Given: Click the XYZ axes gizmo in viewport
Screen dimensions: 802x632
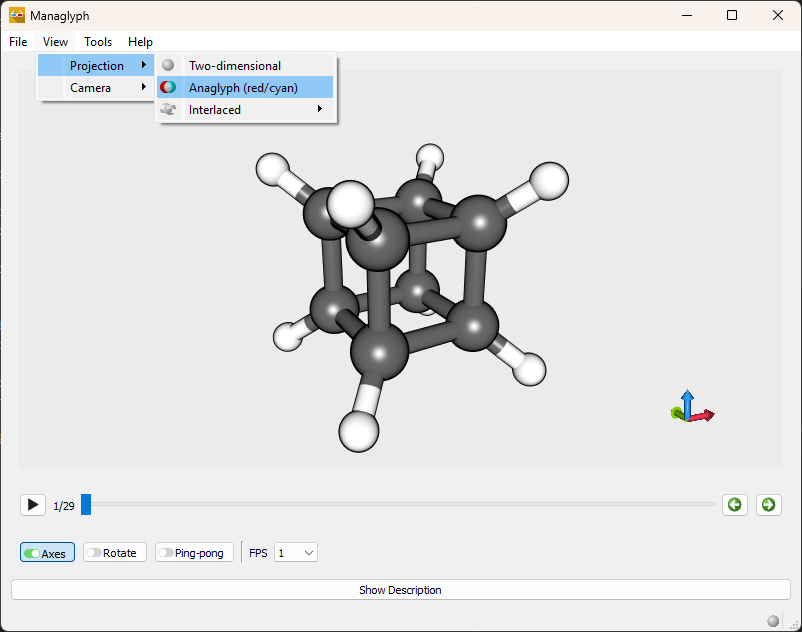Looking at the screenshot, I should (x=691, y=408).
